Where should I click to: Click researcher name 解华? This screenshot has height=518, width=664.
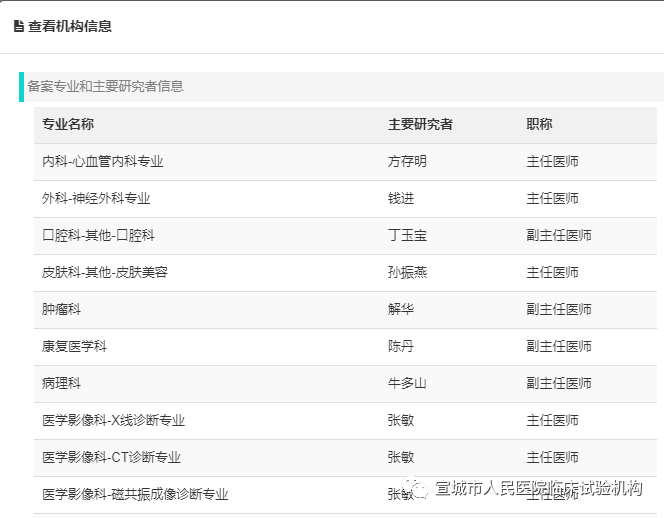pyautogui.click(x=401, y=309)
